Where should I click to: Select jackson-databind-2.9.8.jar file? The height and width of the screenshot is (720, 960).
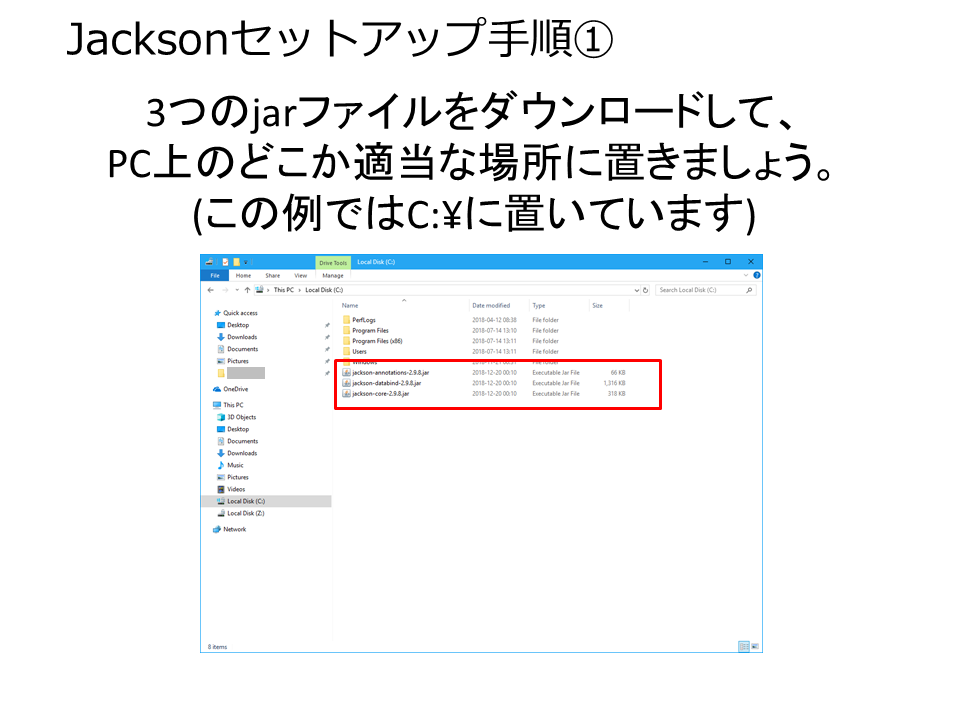tap(386, 383)
